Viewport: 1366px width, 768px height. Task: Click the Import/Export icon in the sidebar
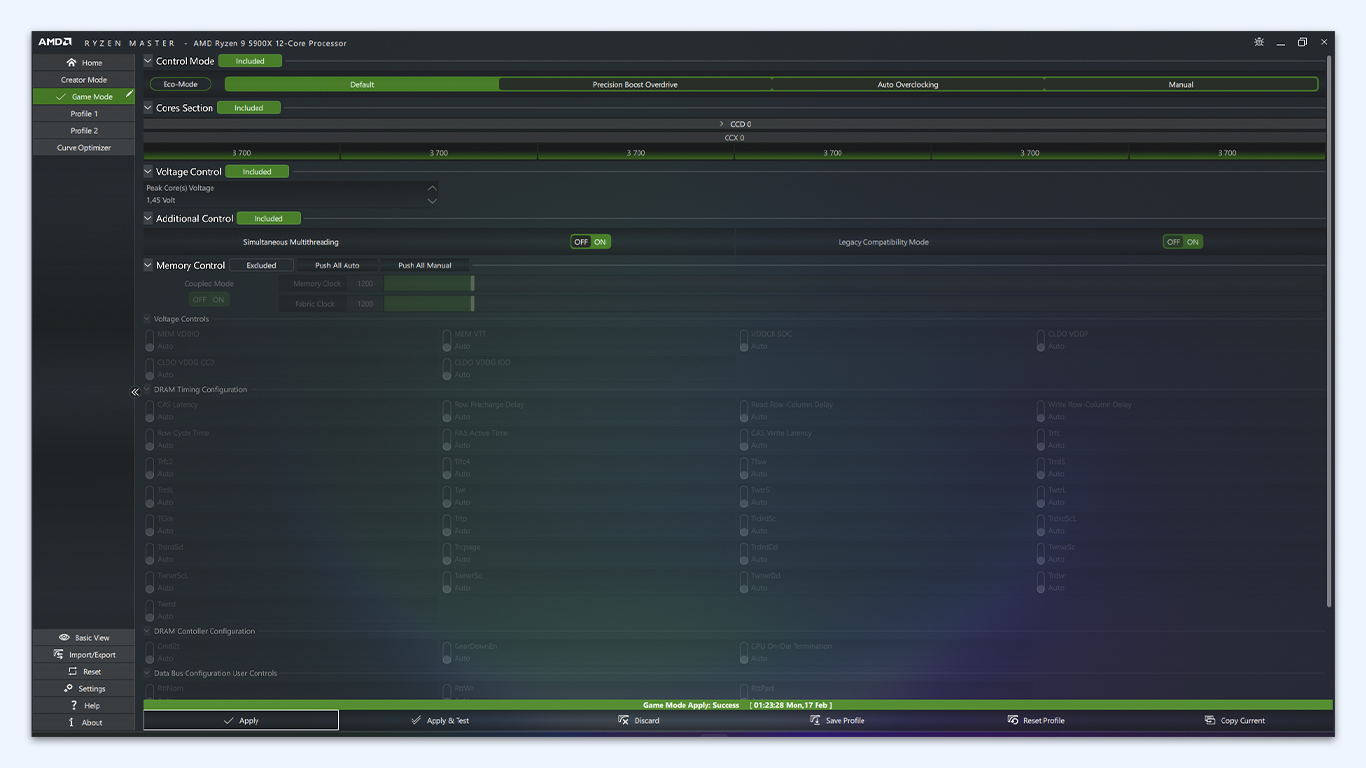click(59, 654)
